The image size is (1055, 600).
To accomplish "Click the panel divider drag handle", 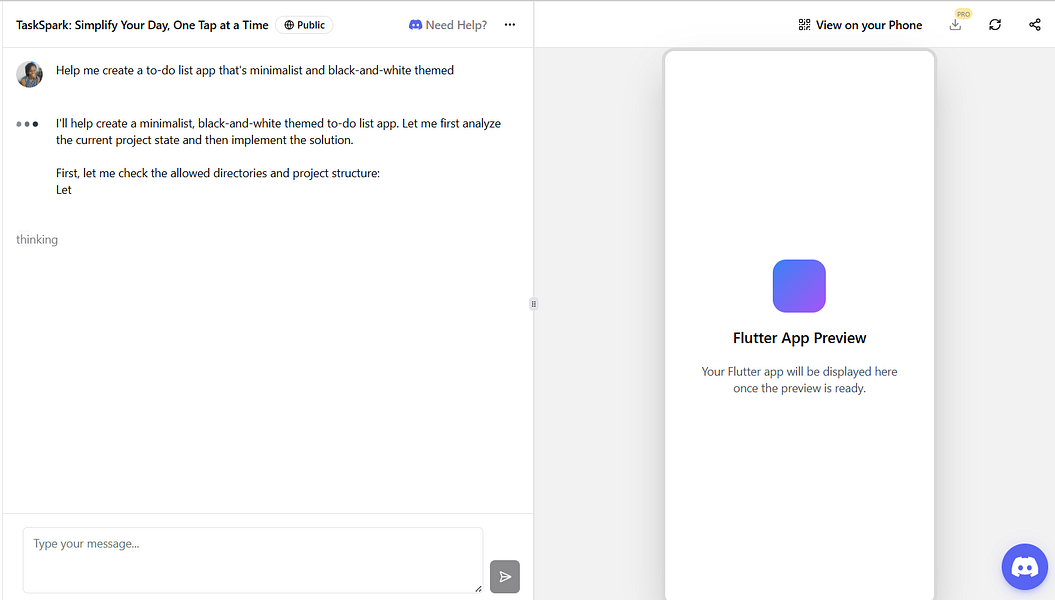I will coord(534,304).
